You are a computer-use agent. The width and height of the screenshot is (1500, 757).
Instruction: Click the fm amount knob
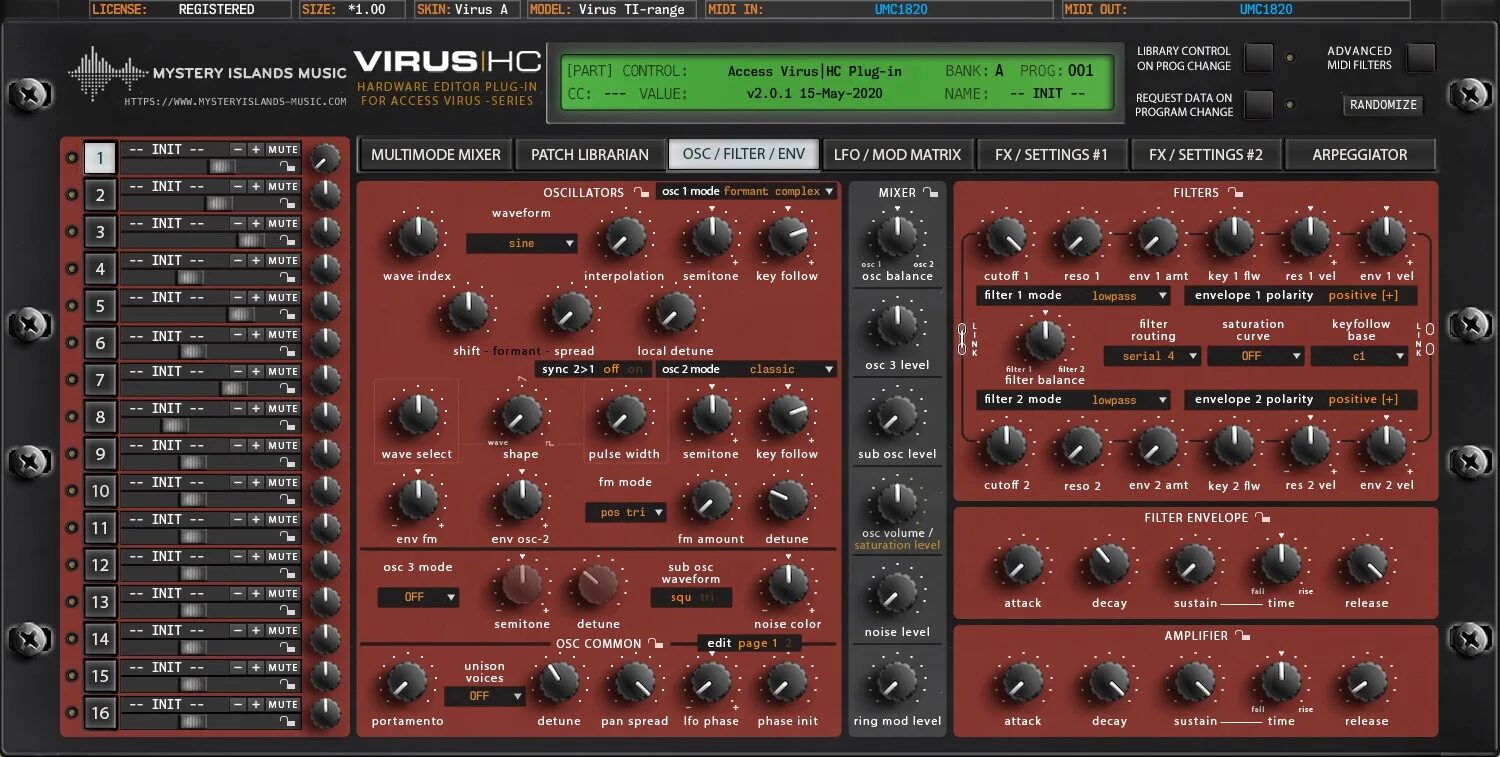pyautogui.click(x=711, y=500)
